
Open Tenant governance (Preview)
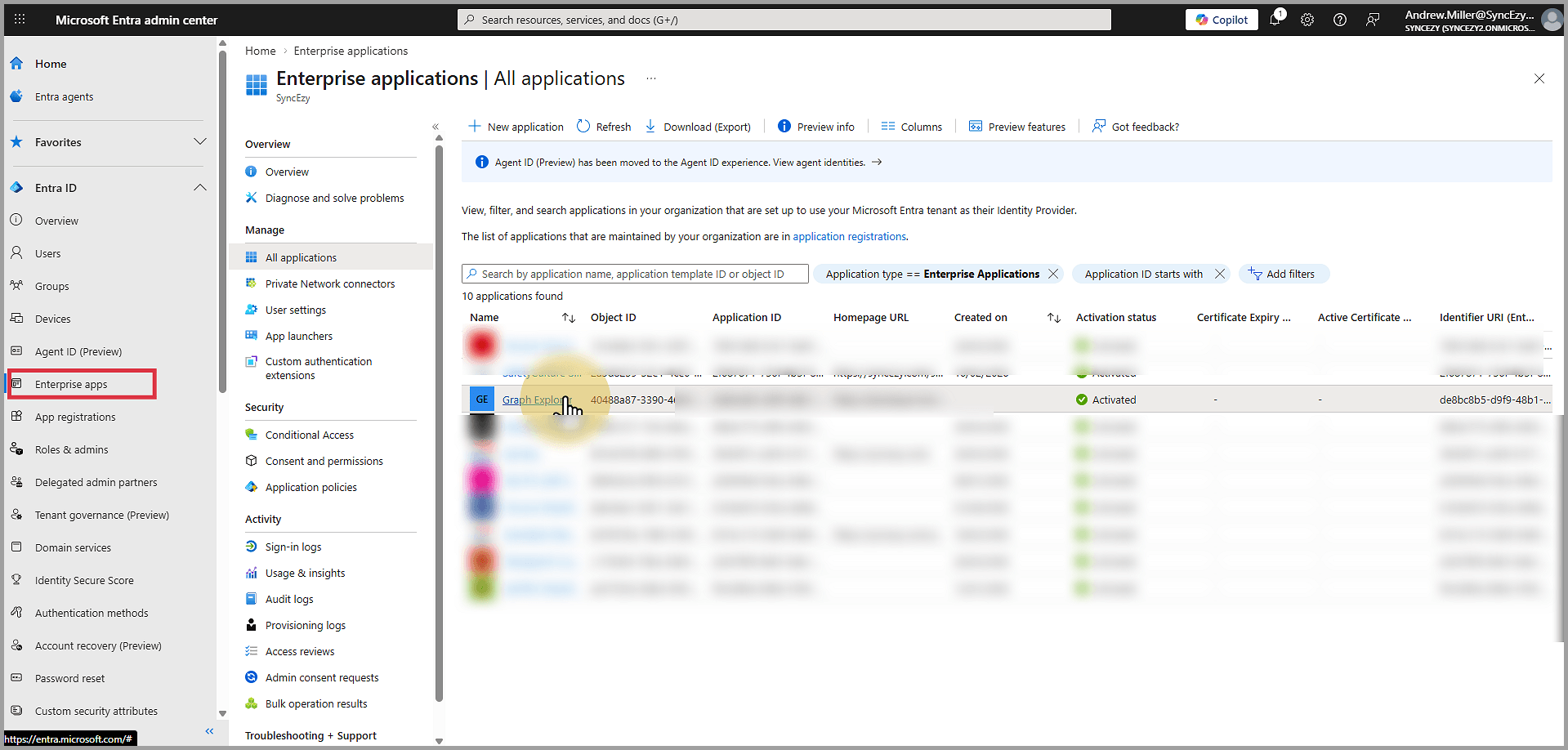click(x=101, y=515)
